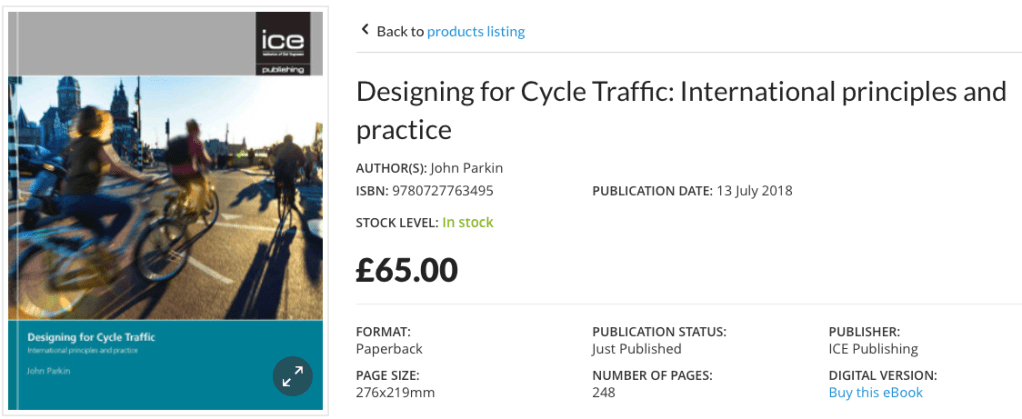Open the products listing link
1022x419 pixels.
[476, 31]
